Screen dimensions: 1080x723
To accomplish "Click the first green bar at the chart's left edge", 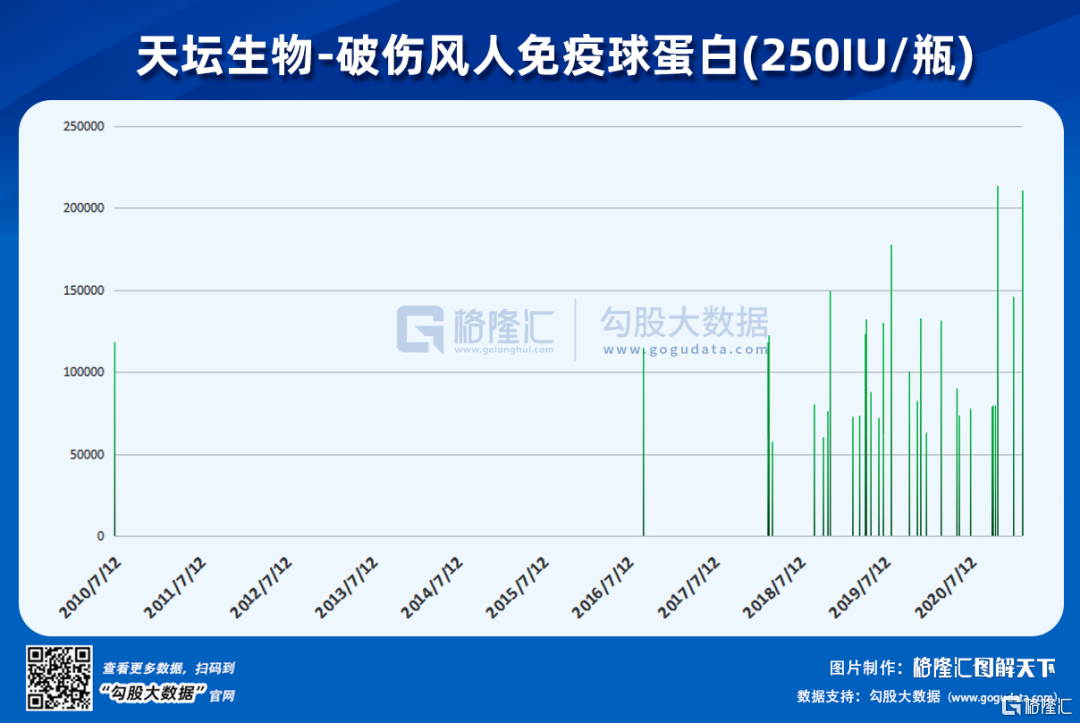I will [x=115, y=439].
